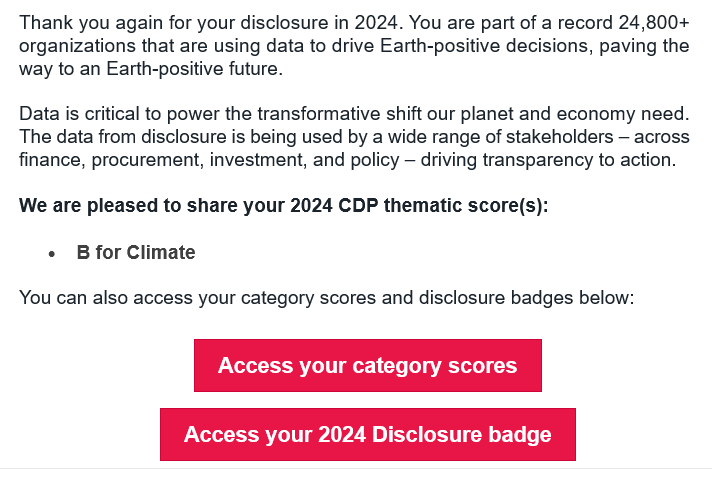Viewport: 712px width, 484px height.
Task: Click the Thank you again opening sentence
Action: tap(211, 22)
